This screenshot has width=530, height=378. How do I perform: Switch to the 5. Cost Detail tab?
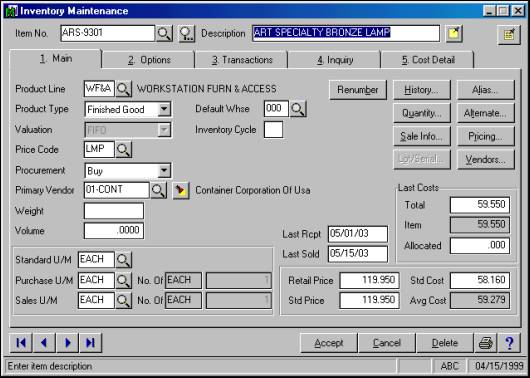click(428, 60)
